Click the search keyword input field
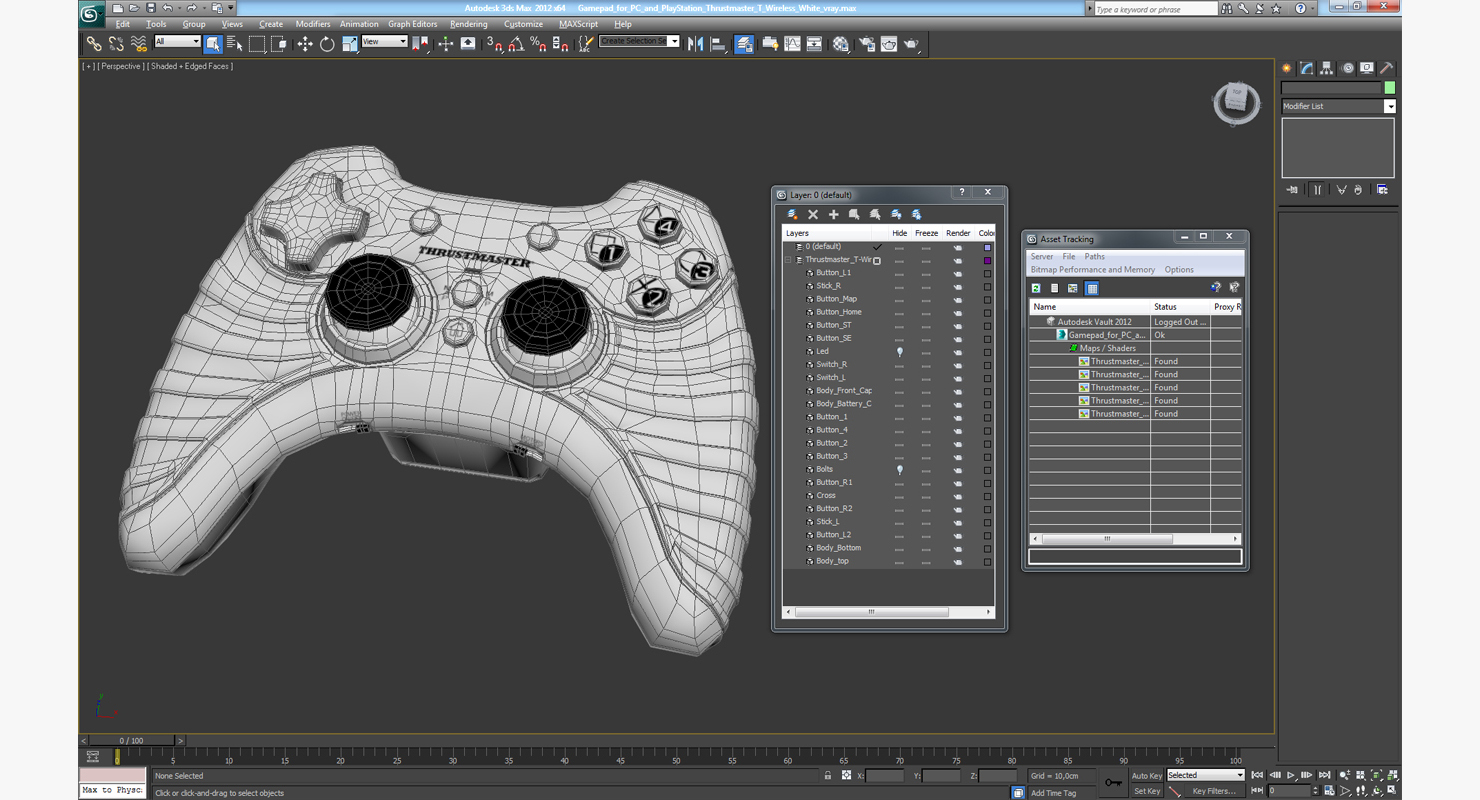The width and height of the screenshot is (1480, 800). point(1155,9)
